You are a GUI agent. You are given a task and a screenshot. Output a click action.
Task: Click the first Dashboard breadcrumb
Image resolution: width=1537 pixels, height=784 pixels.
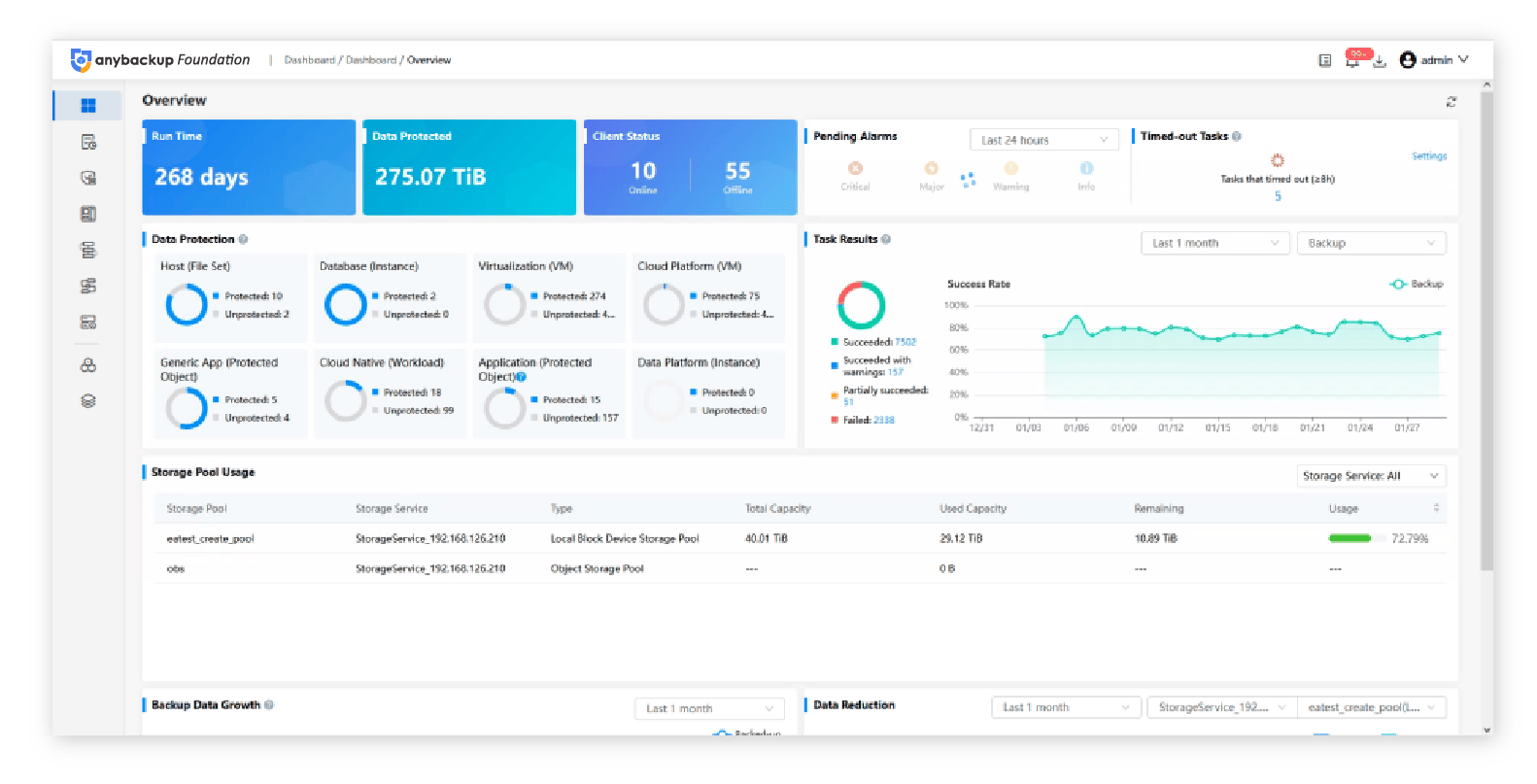click(x=309, y=60)
